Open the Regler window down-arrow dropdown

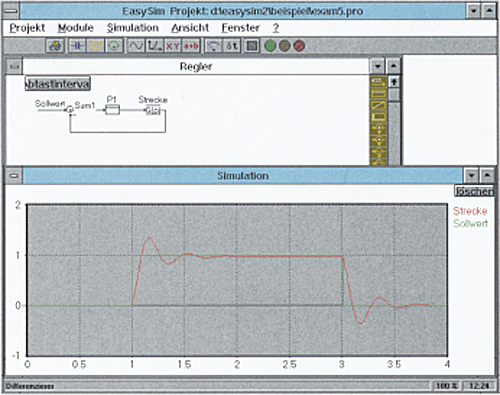[x=378, y=66]
